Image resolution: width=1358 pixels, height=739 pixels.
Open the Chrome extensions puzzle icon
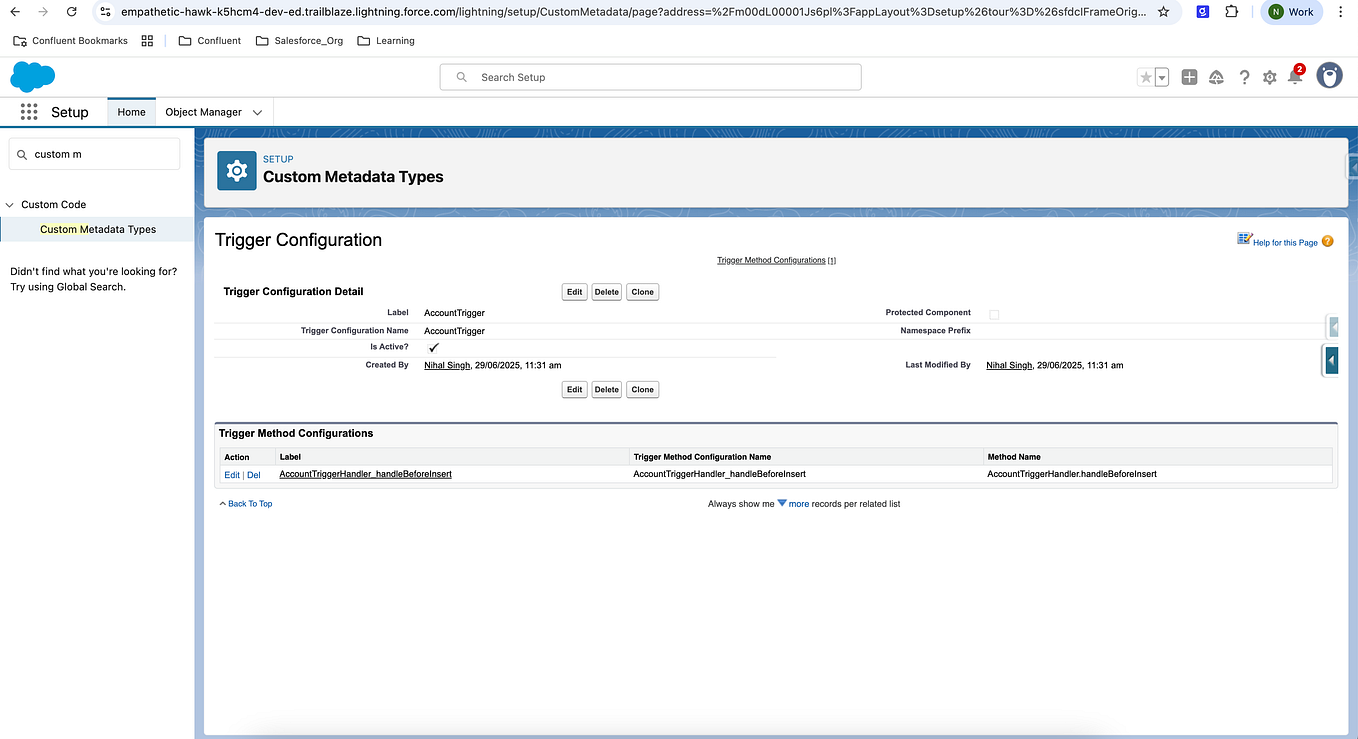[1232, 12]
